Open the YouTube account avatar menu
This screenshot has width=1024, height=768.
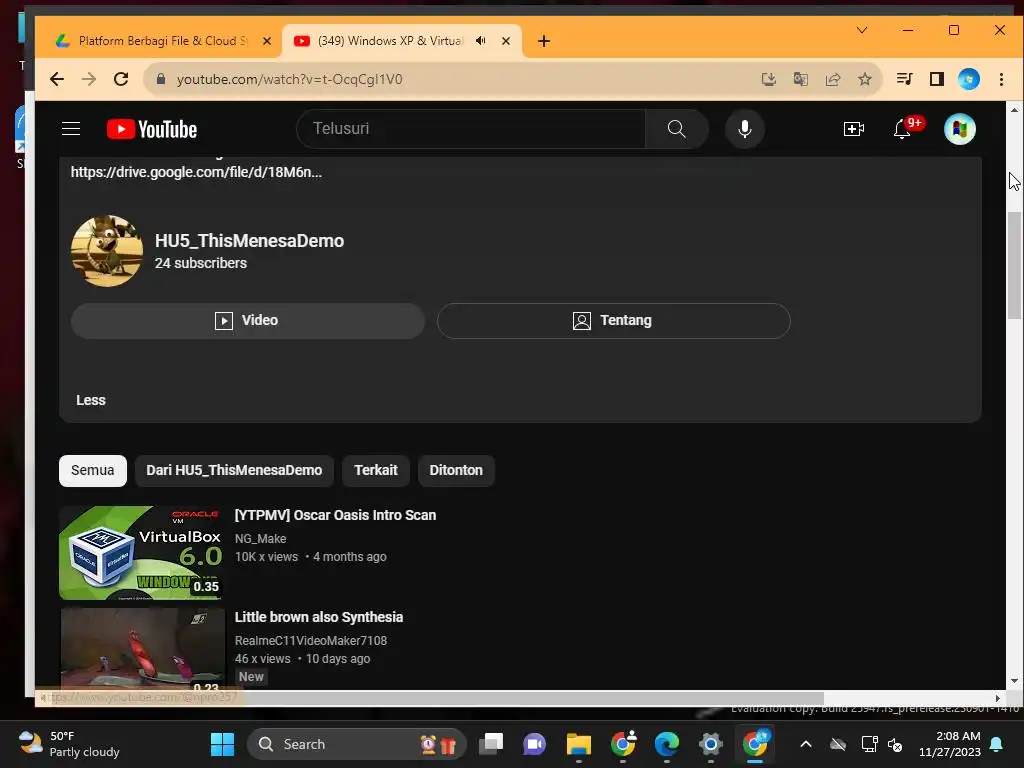coord(959,129)
